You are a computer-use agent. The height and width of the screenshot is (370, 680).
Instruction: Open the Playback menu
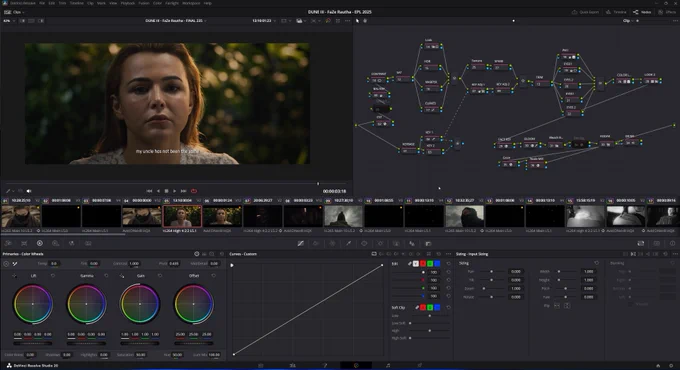click(x=128, y=3)
